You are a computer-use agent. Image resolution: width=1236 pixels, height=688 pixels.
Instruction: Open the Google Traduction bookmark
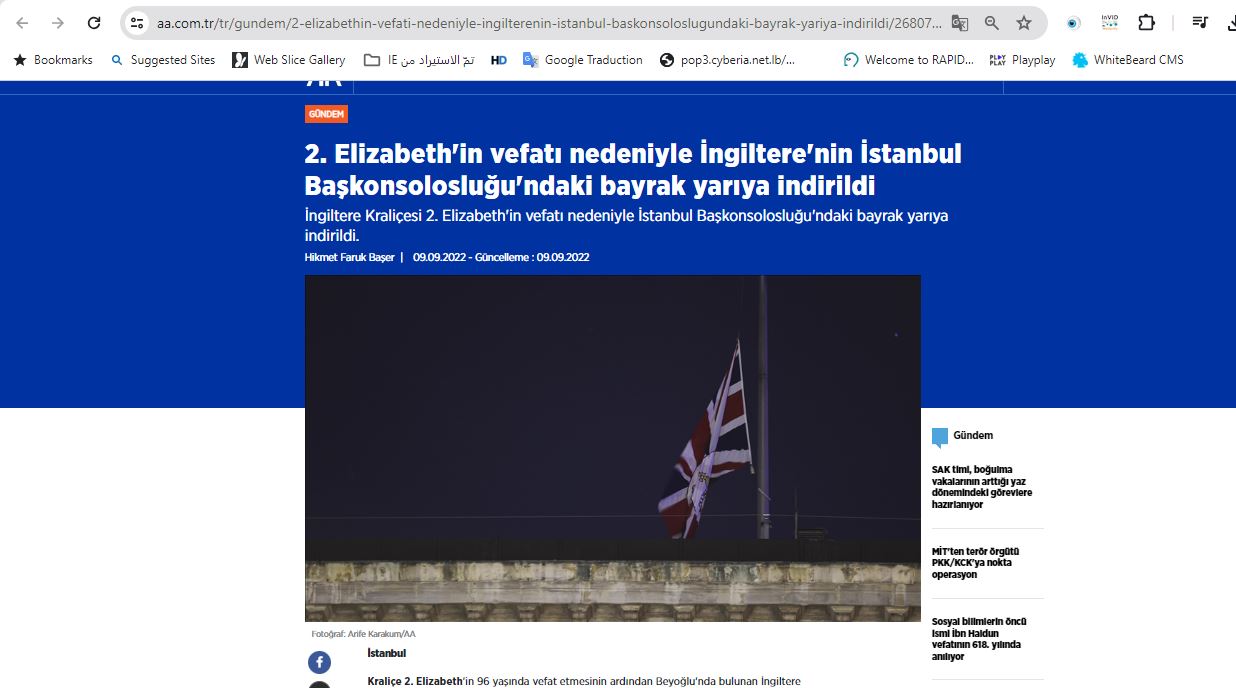point(582,60)
